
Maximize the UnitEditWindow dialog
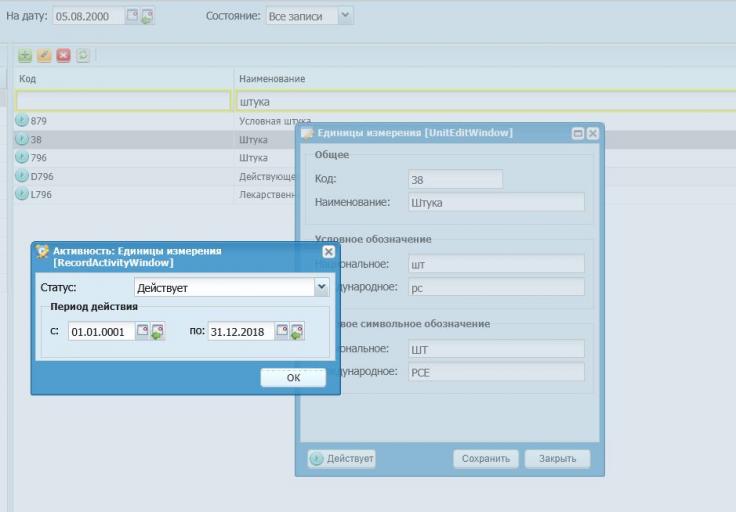coord(578,134)
